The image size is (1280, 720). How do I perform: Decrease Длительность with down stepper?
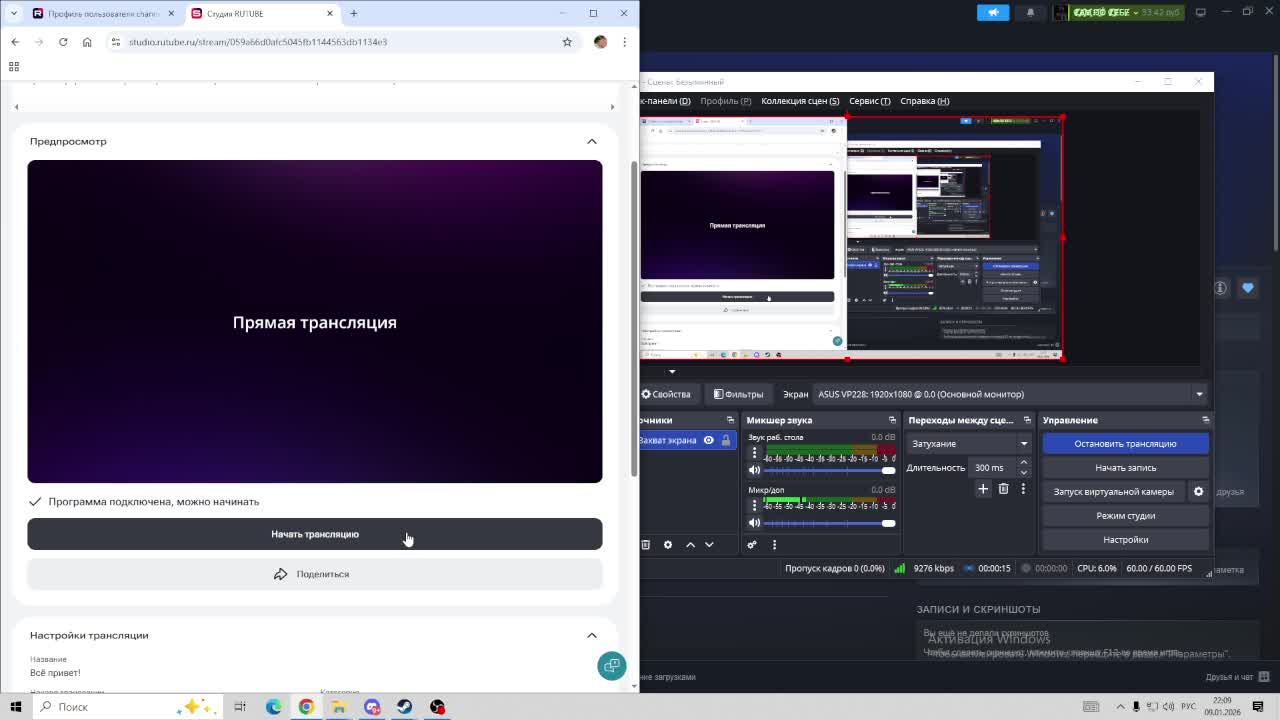pos(1024,472)
